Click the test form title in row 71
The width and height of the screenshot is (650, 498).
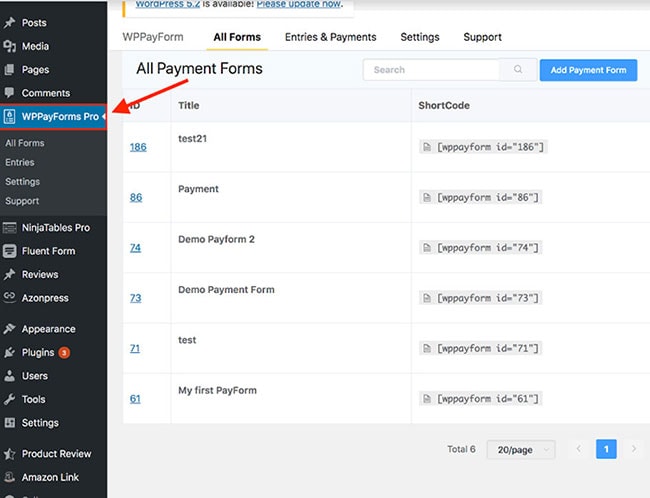[x=187, y=340]
